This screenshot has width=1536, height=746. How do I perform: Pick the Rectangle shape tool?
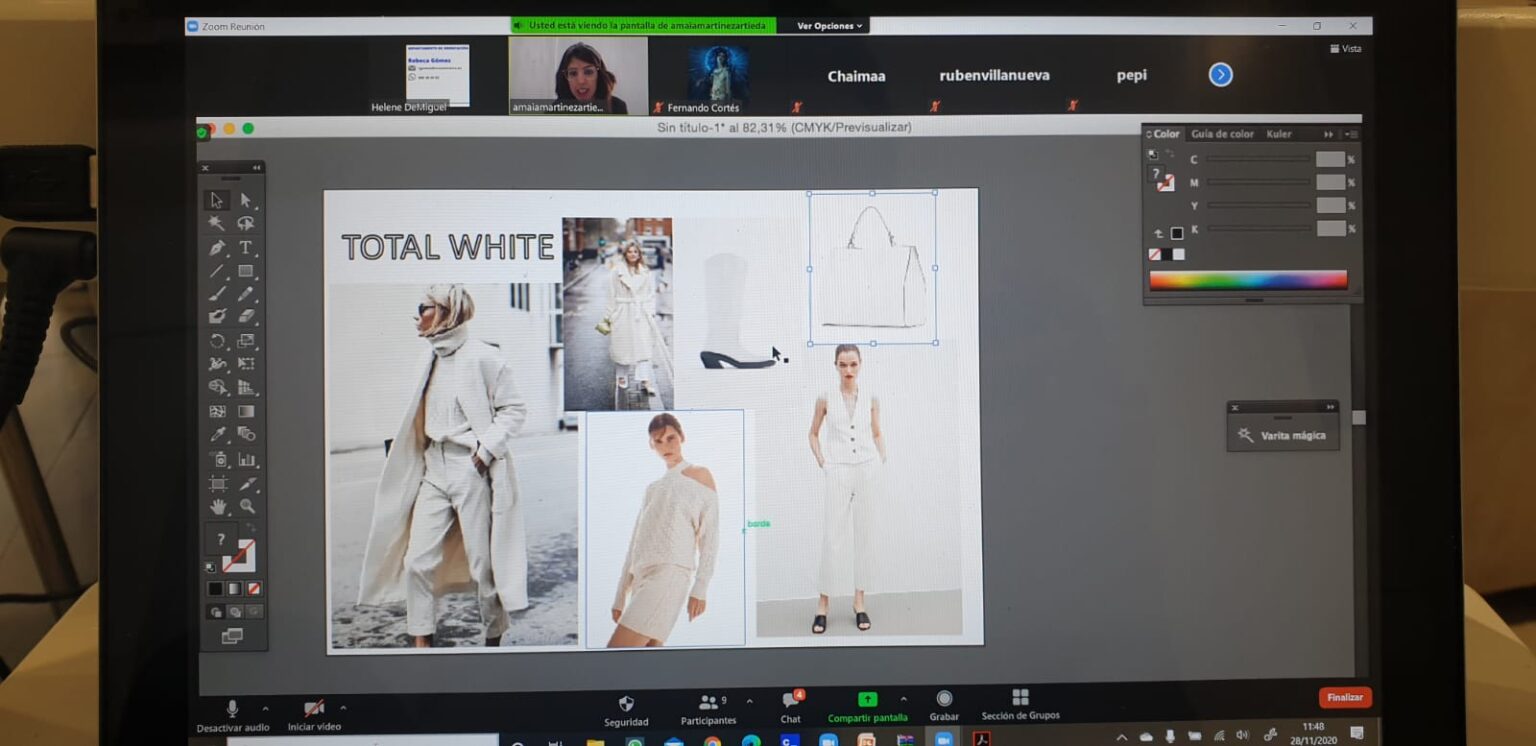pos(246,271)
